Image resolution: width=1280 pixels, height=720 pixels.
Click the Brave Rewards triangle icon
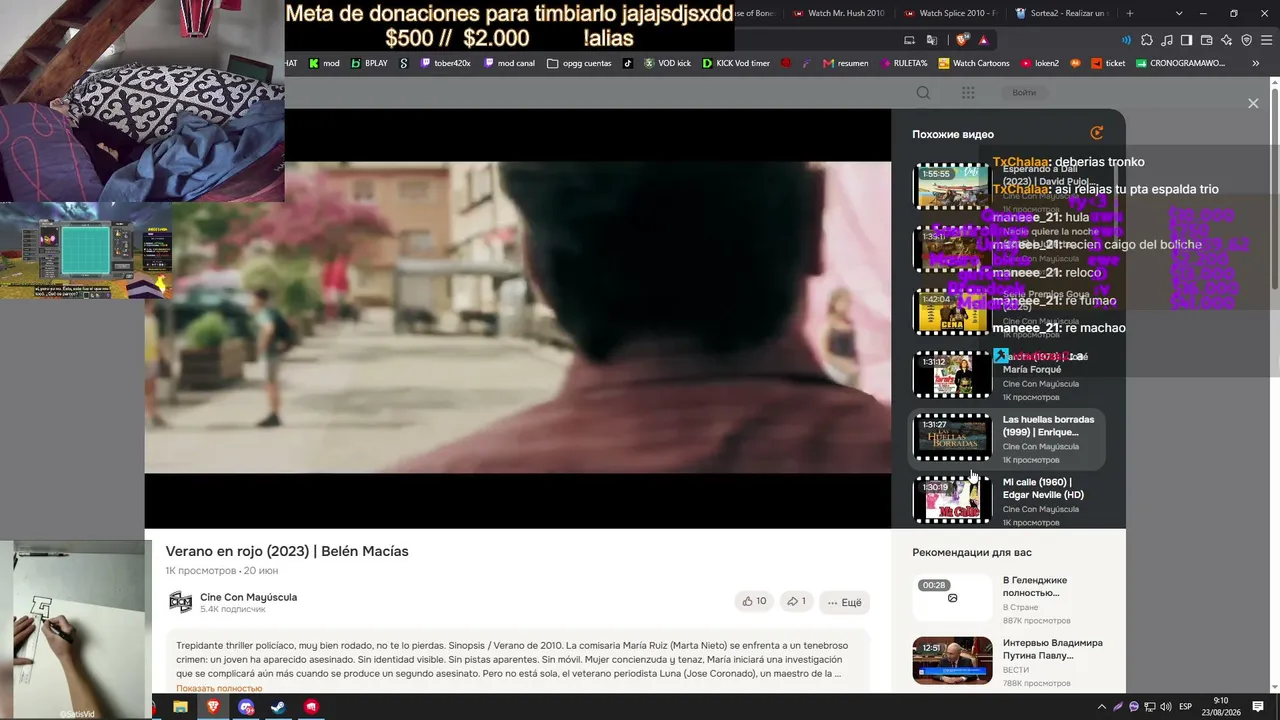click(984, 40)
